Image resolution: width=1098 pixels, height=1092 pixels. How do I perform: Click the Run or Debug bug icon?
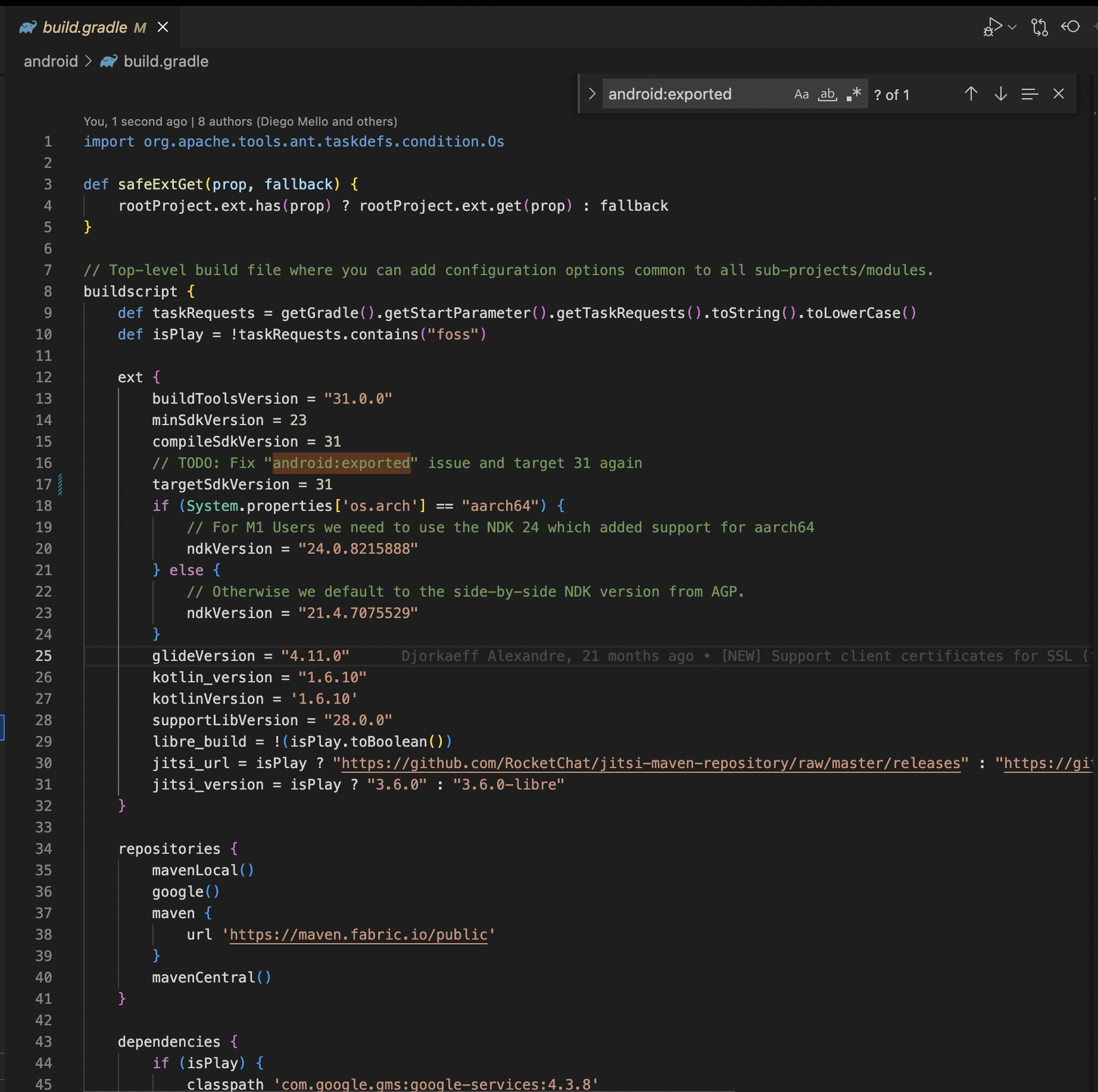point(991,27)
